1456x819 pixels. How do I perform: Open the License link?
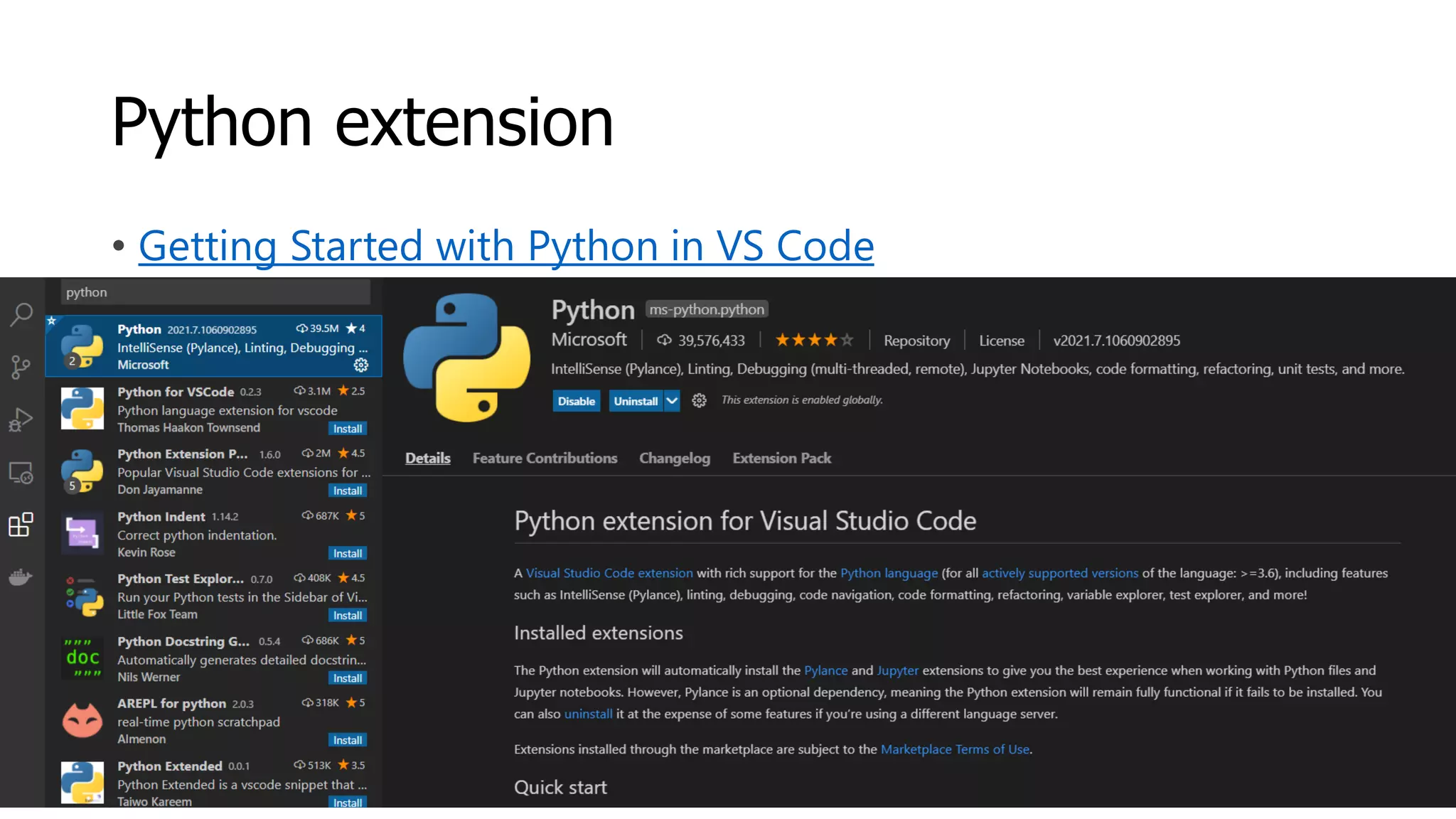point(1002,341)
